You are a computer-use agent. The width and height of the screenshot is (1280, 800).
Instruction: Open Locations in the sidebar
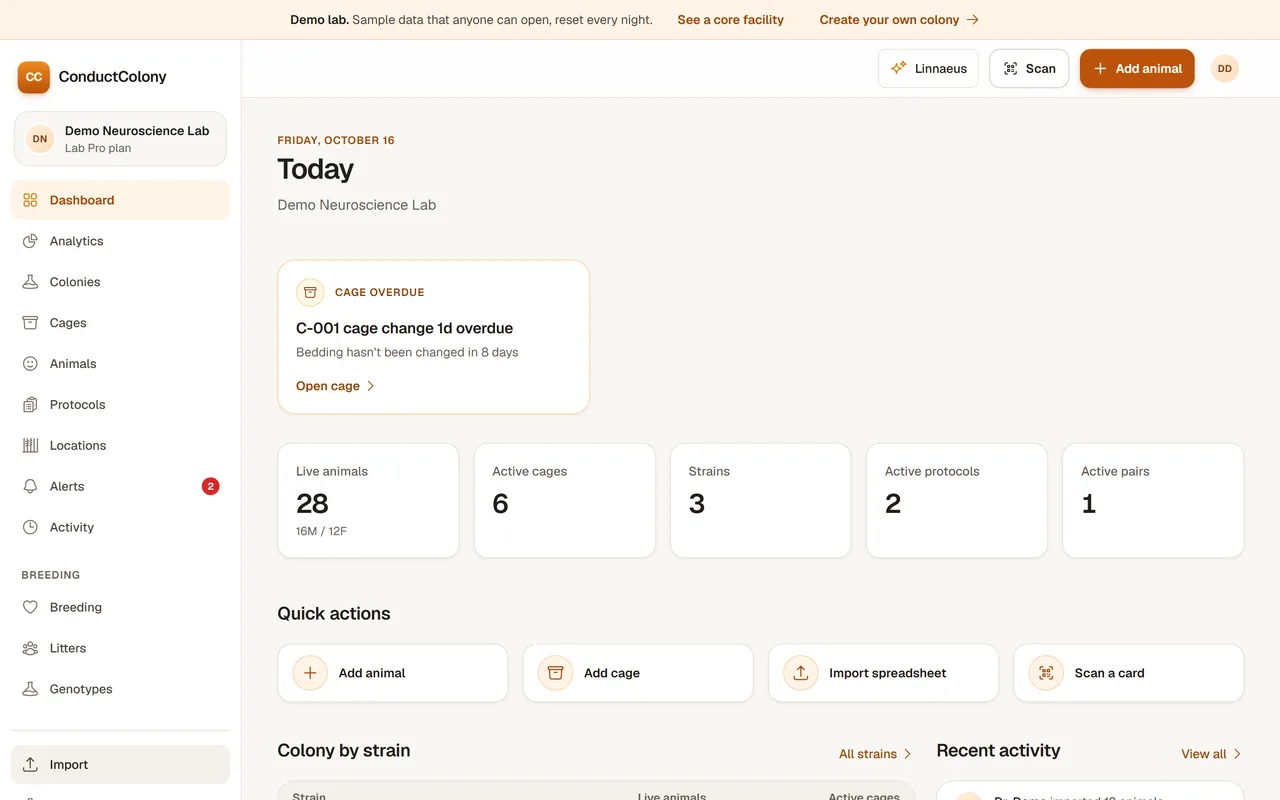pos(120,446)
